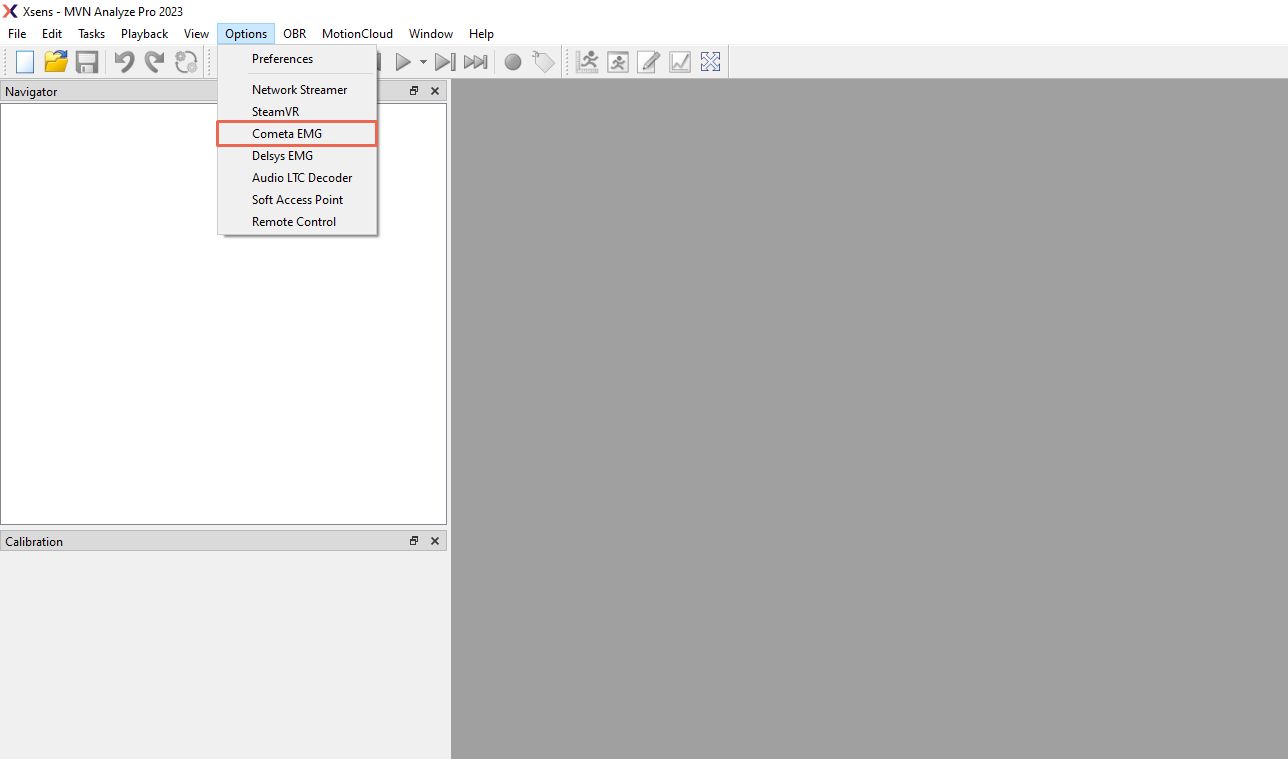1288x759 pixels.
Task: Open body dimensions runner-with-ruler icon
Action: pos(588,62)
